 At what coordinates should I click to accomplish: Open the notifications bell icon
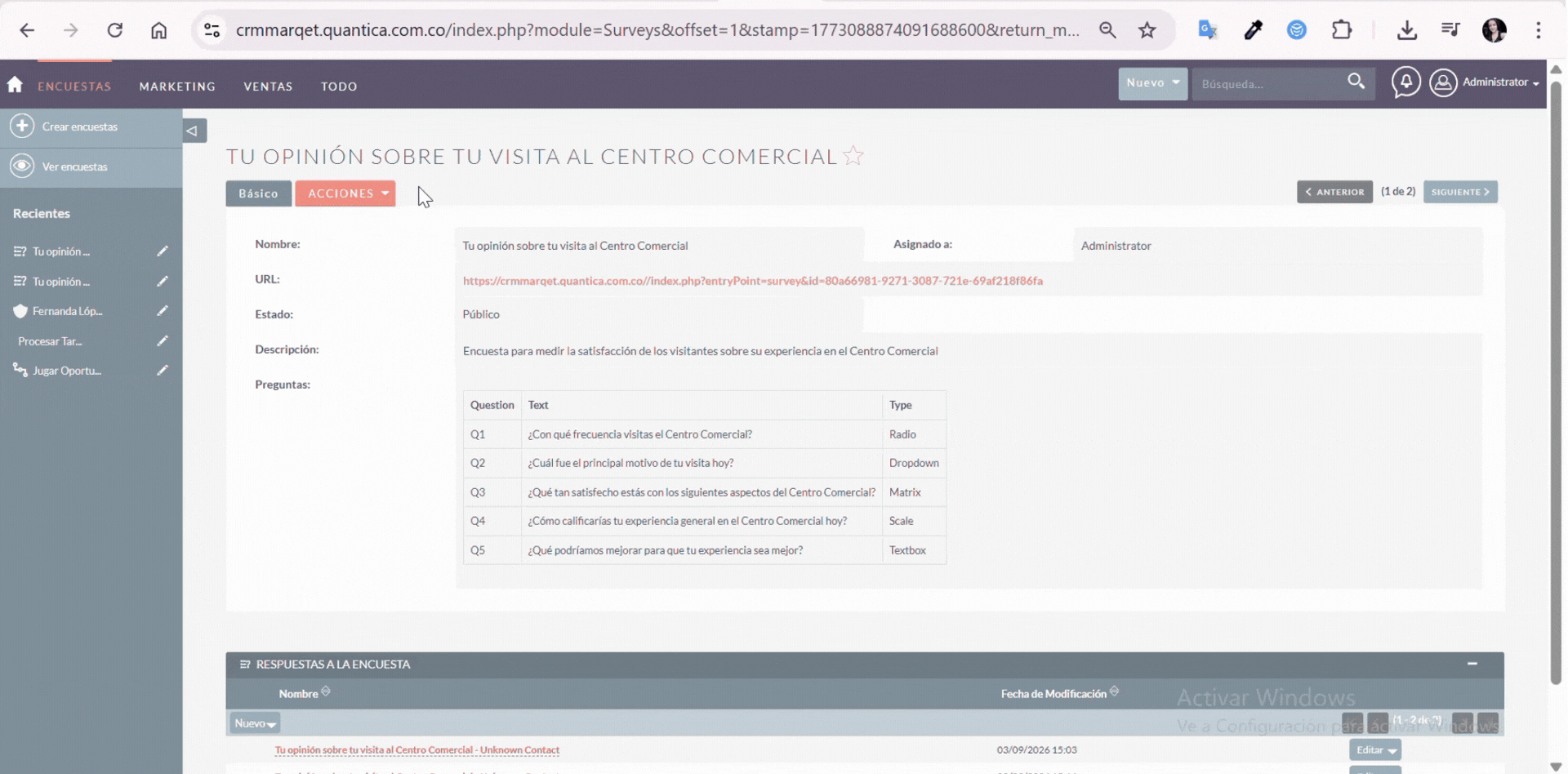tap(1405, 82)
